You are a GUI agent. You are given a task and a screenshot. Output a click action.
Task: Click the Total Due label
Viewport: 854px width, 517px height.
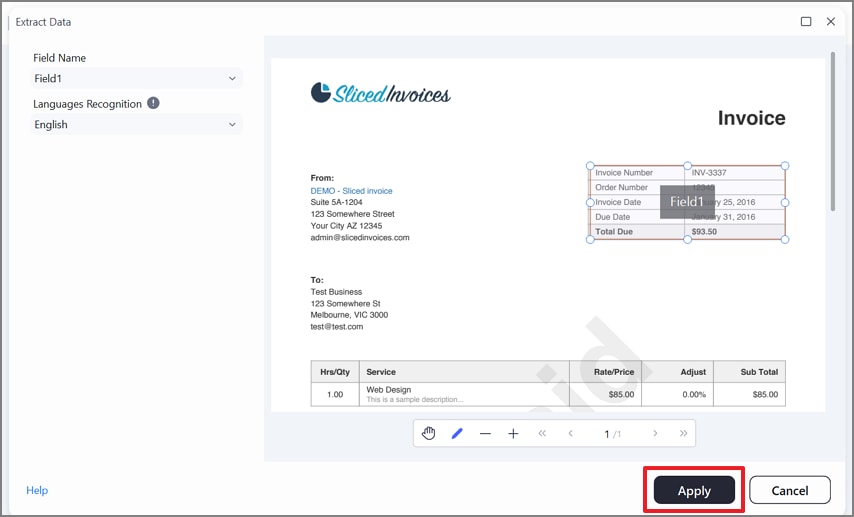point(614,232)
